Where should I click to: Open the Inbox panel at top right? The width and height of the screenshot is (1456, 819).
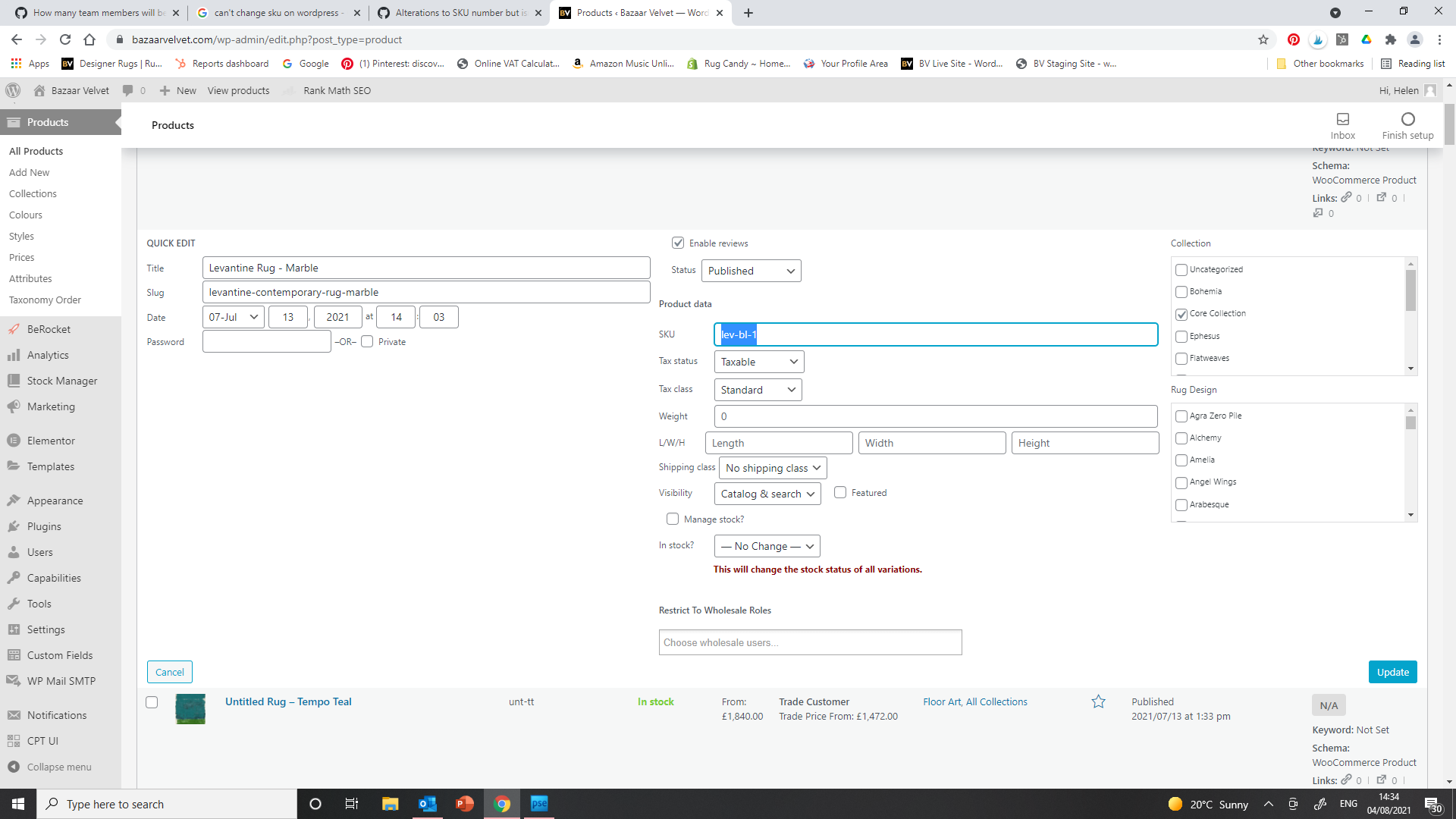click(1342, 125)
